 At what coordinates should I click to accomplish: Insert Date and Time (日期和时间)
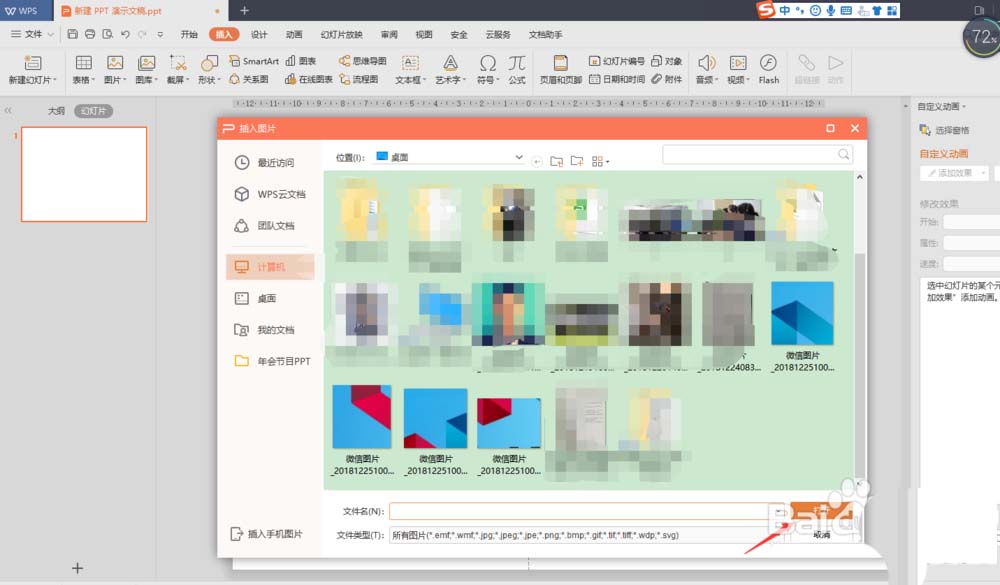(616, 79)
